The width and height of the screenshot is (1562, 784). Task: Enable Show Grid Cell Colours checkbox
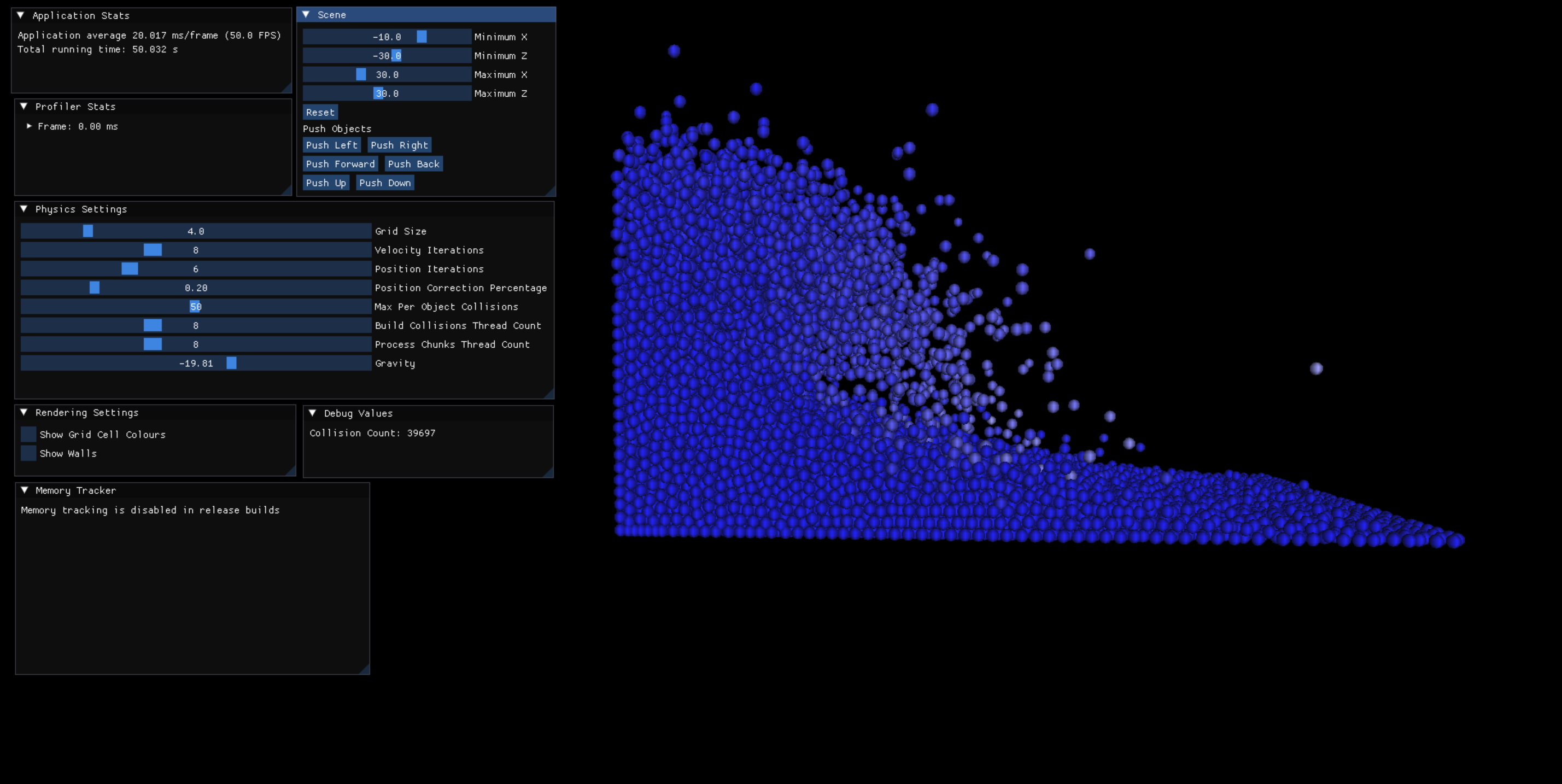(28, 434)
